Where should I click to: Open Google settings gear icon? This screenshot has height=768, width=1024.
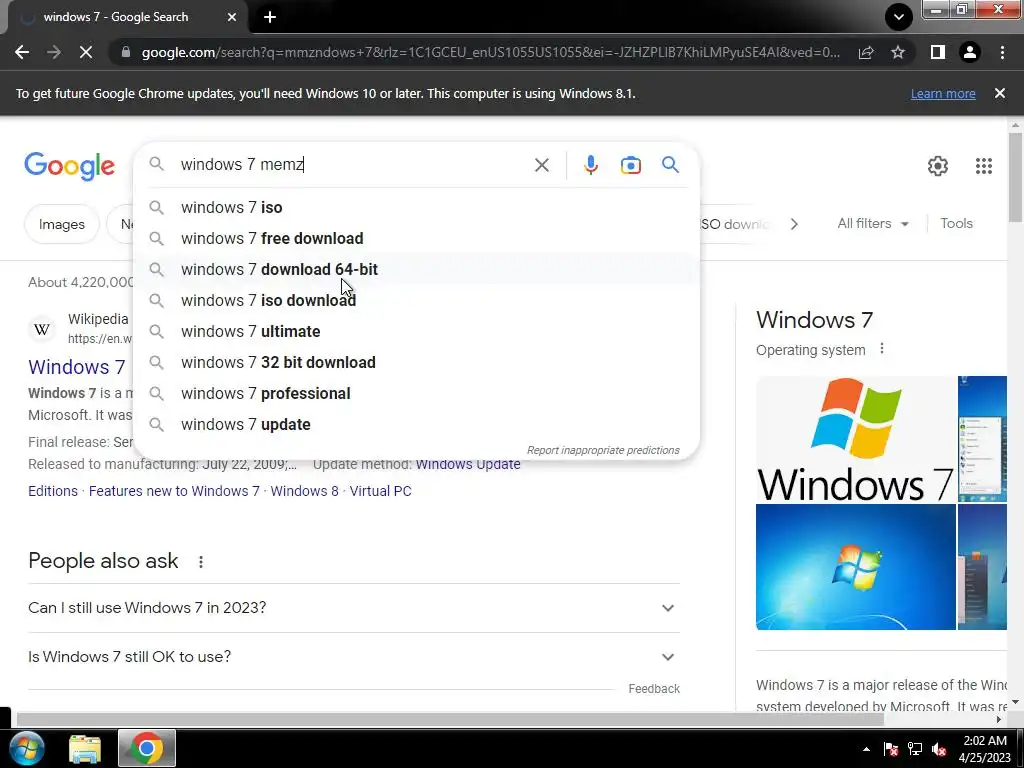click(x=938, y=166)
